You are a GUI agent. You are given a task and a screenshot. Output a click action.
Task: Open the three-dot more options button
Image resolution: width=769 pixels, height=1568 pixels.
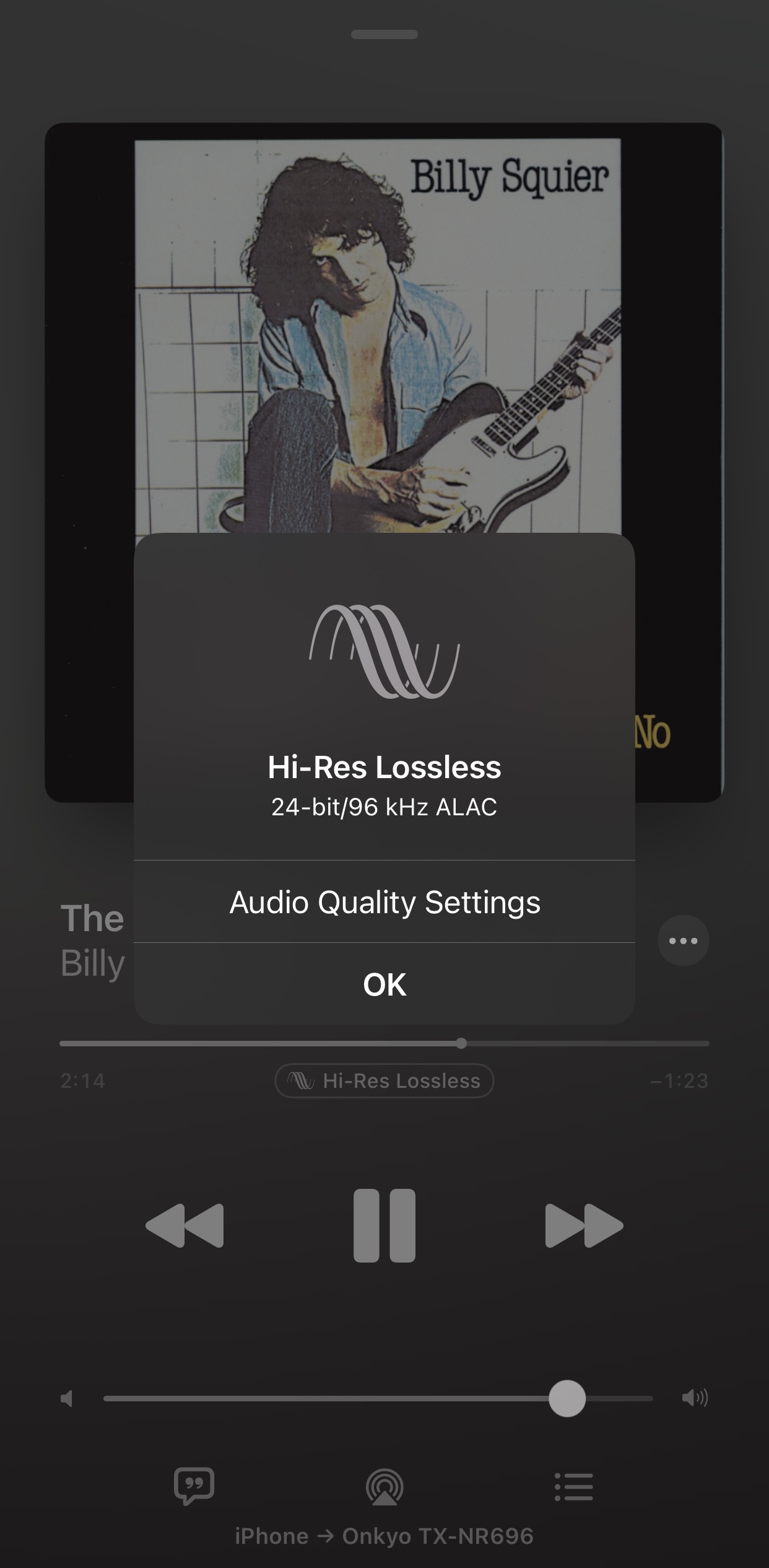click(x=684, y=940)
